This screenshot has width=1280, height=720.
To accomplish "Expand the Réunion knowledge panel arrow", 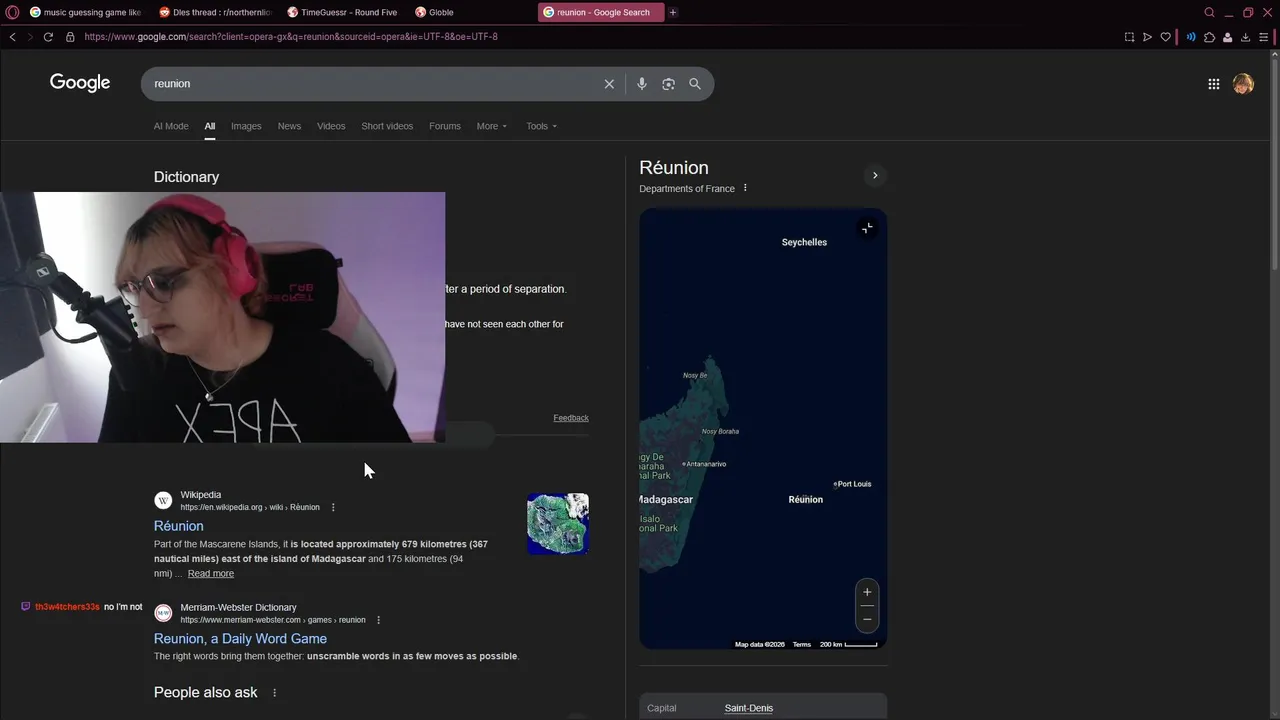I will [875, 176].
